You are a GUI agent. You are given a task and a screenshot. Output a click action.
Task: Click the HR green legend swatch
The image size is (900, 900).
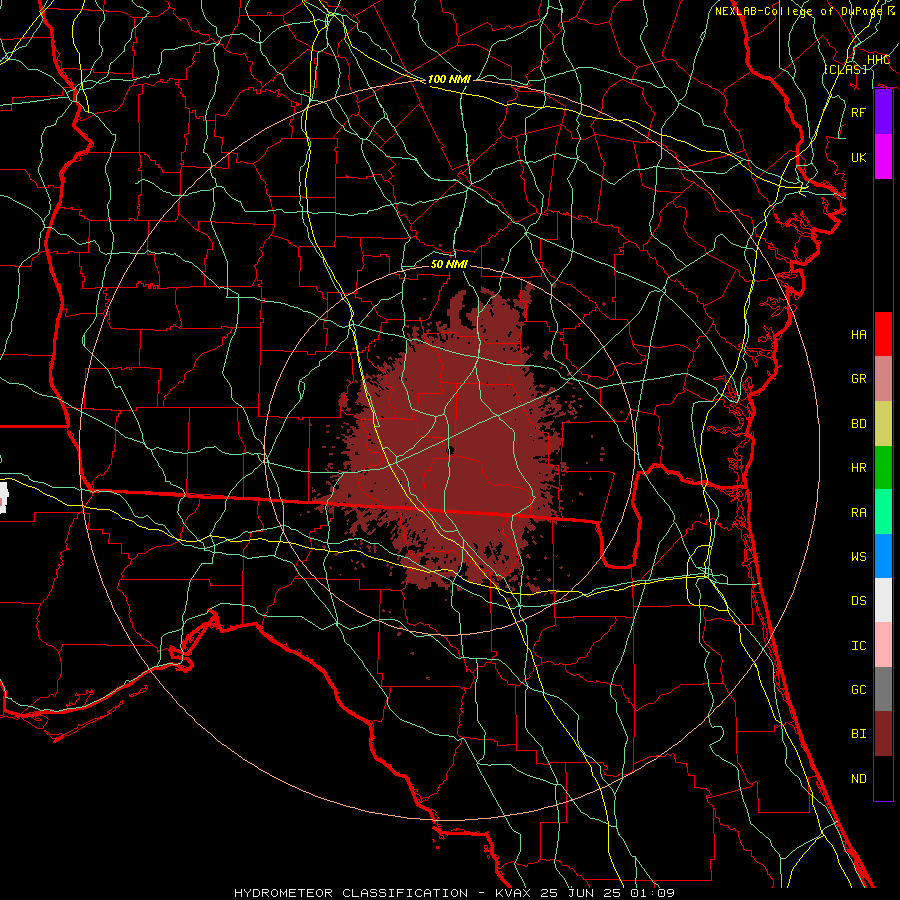pyautogui.click(x=883, y=468)
